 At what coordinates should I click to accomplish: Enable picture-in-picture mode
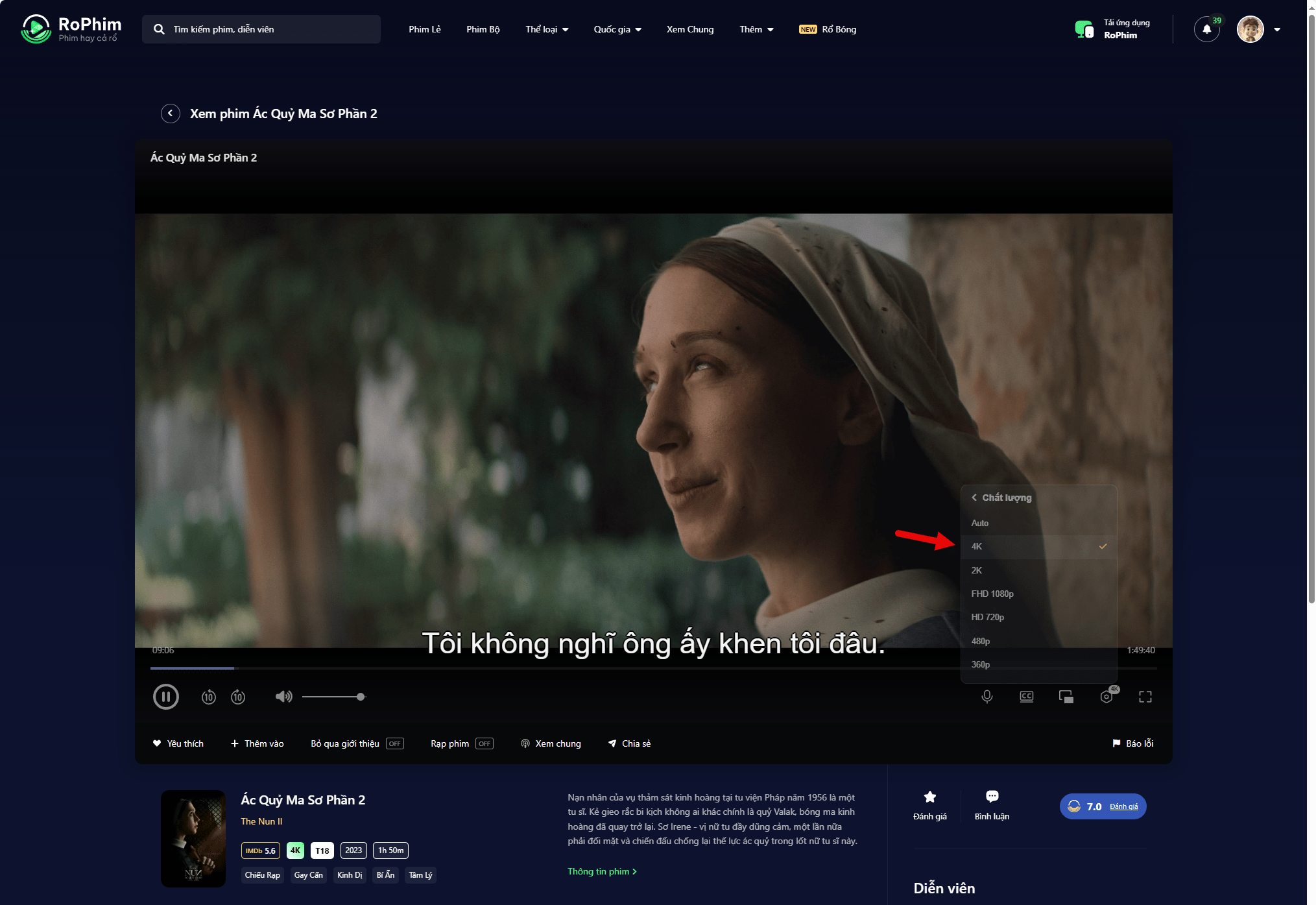[x=1066, y=697]
